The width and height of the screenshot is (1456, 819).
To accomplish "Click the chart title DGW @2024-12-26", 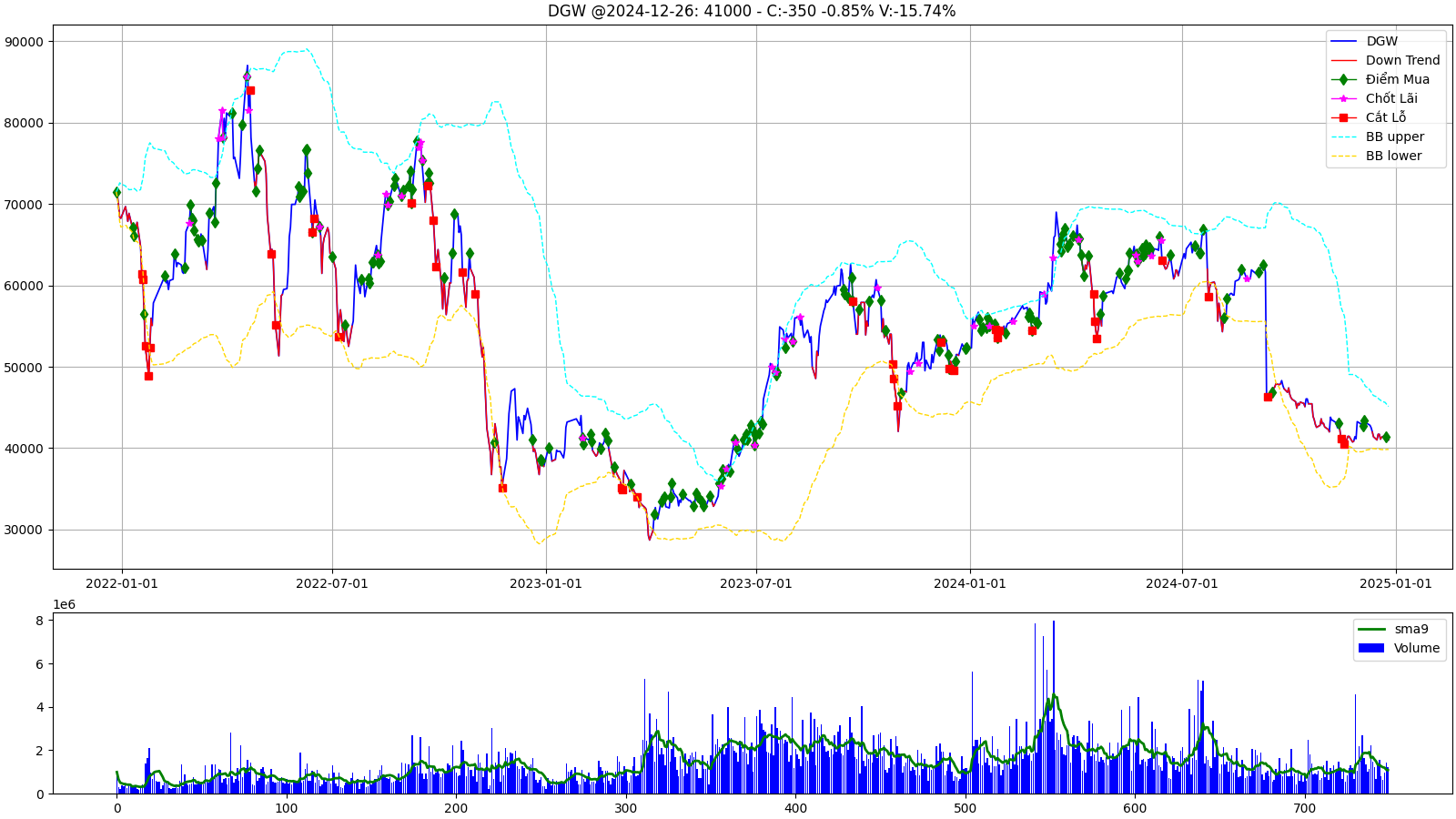I will coord(752,11).
